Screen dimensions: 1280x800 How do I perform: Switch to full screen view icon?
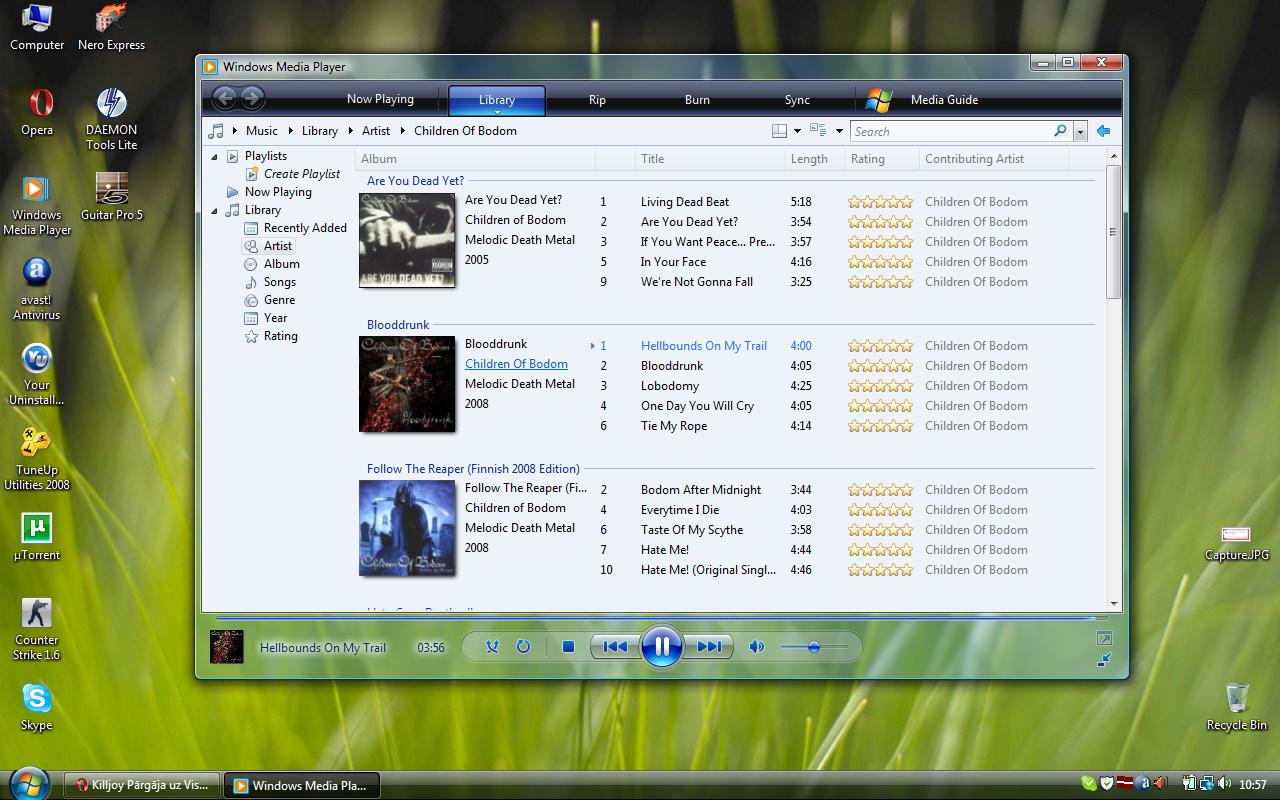1104,638
